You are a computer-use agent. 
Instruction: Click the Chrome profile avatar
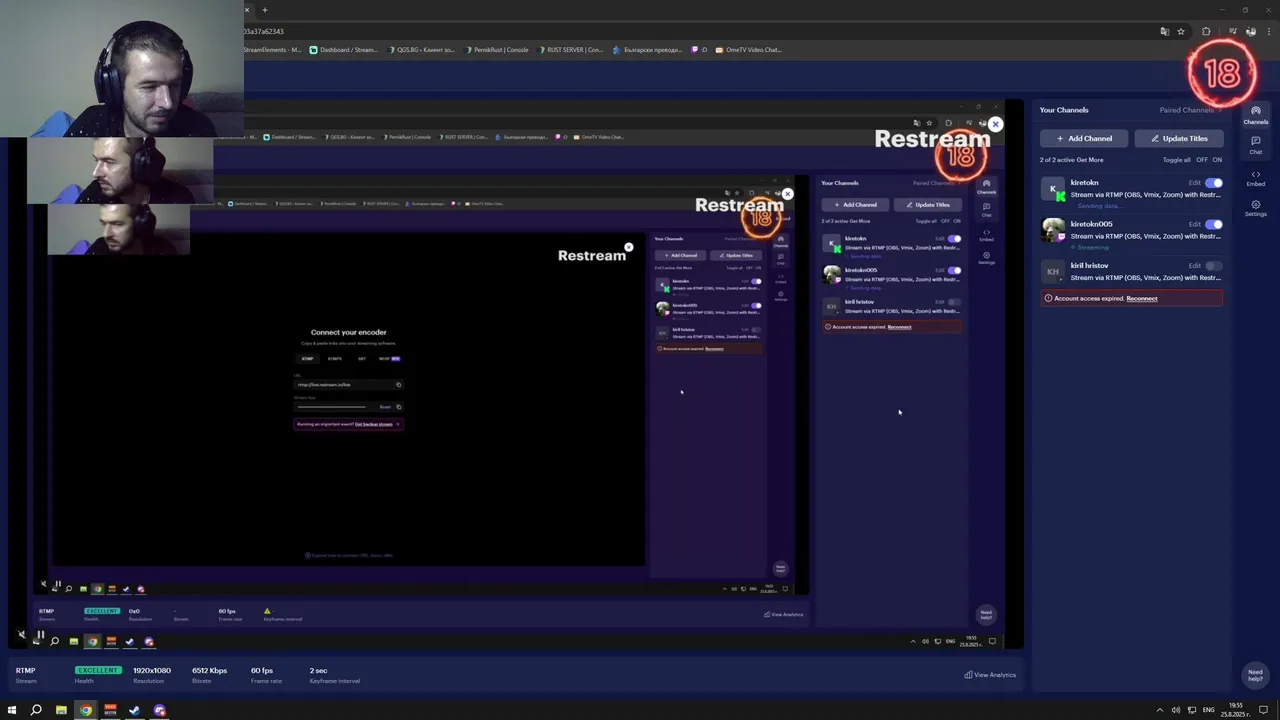pyautogui.click(x=1250, y=31)
